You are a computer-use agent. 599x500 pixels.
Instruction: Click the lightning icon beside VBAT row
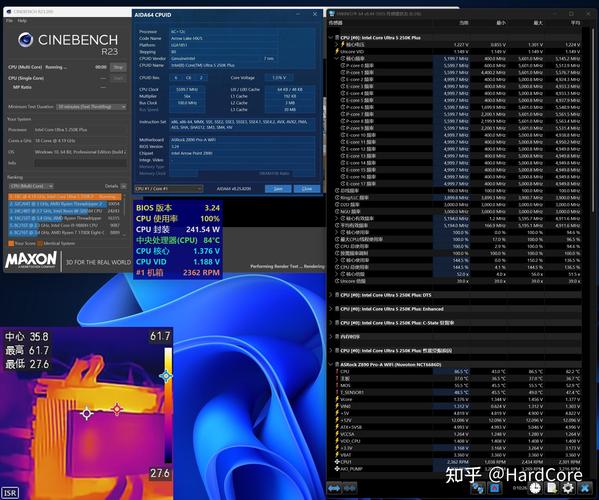tap(337, 455)
